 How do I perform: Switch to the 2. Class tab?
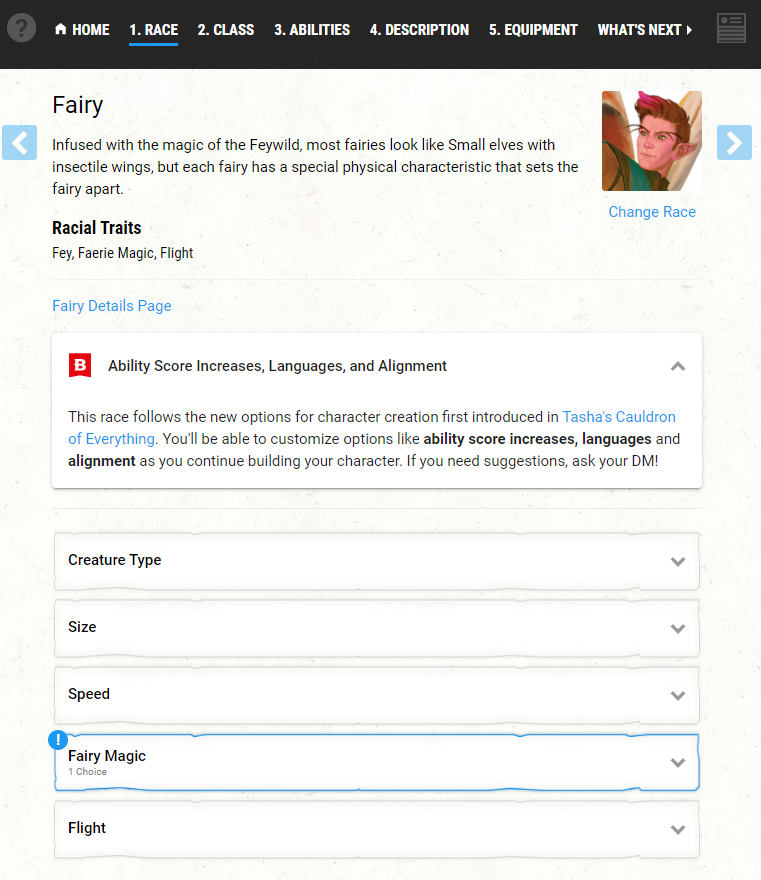coord(226,30)
